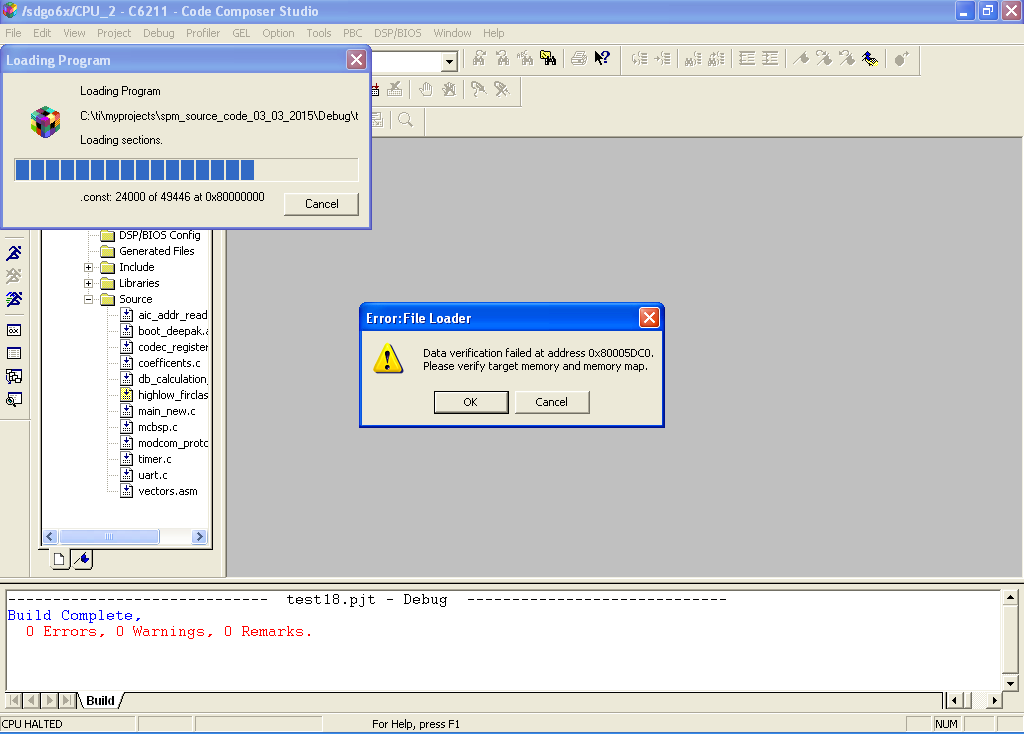The image size is (1024, 734).
Task: Open the call stack sidebar icon
Action: coord(14,376)
